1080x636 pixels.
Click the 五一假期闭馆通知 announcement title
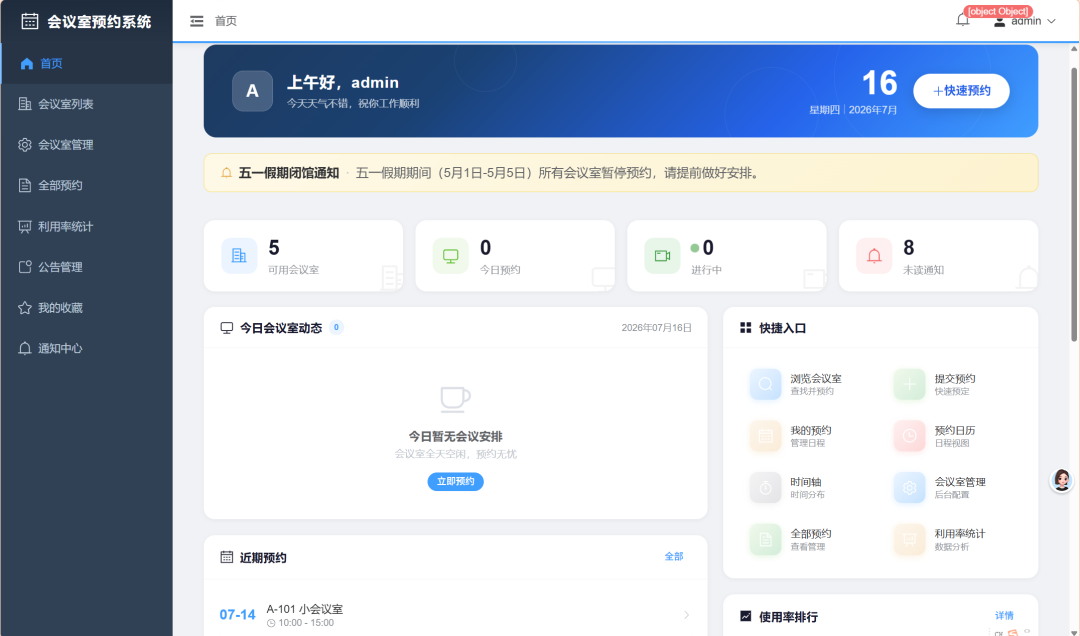tap(289, 173)
